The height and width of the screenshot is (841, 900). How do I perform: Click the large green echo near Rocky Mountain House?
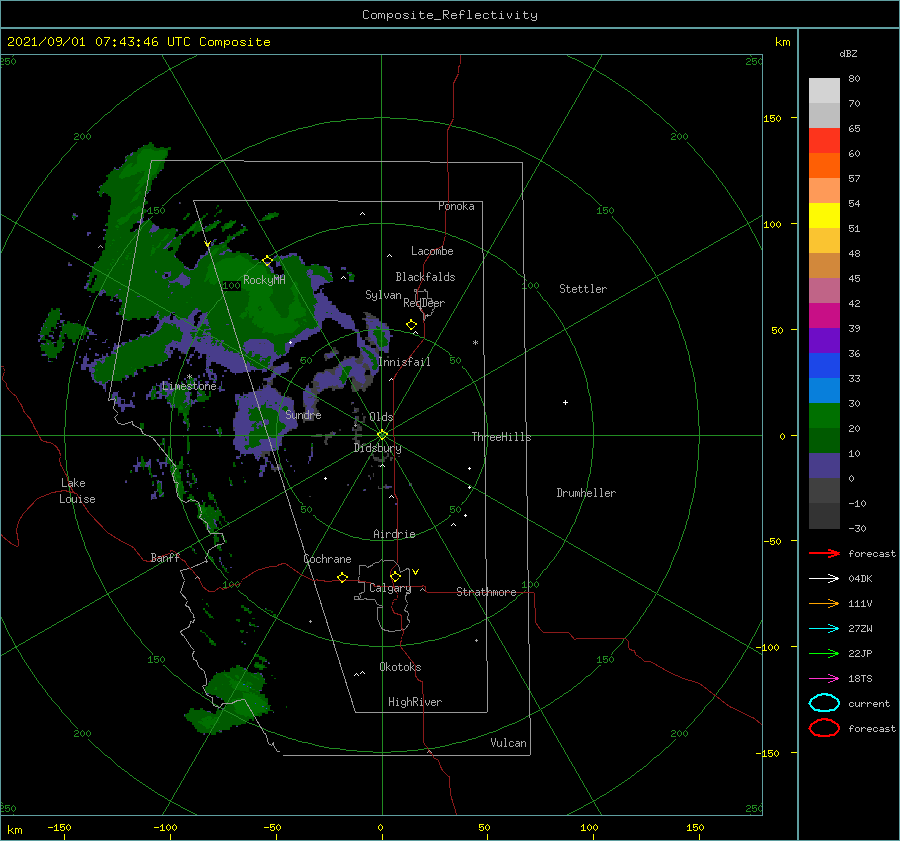pos(253,293)
